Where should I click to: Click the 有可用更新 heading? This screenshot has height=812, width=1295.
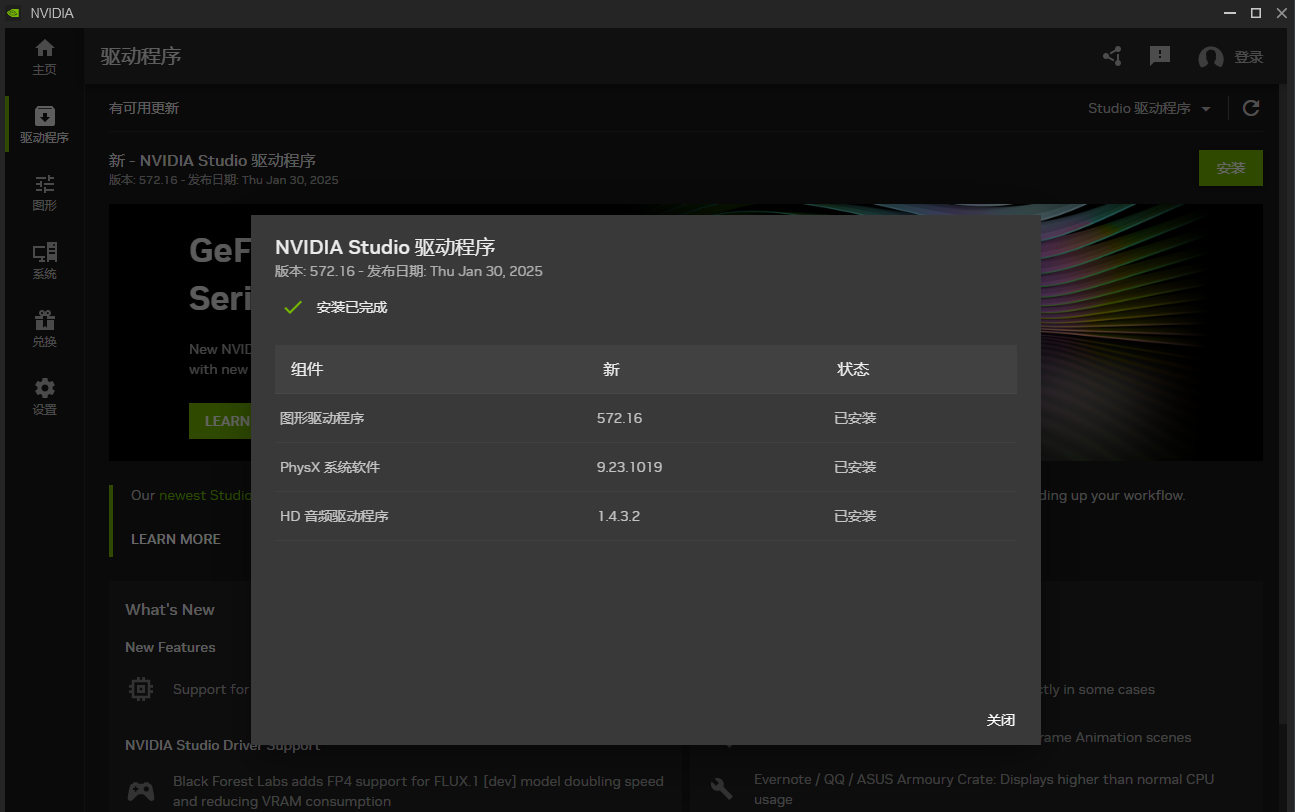[x=144, y=108]
